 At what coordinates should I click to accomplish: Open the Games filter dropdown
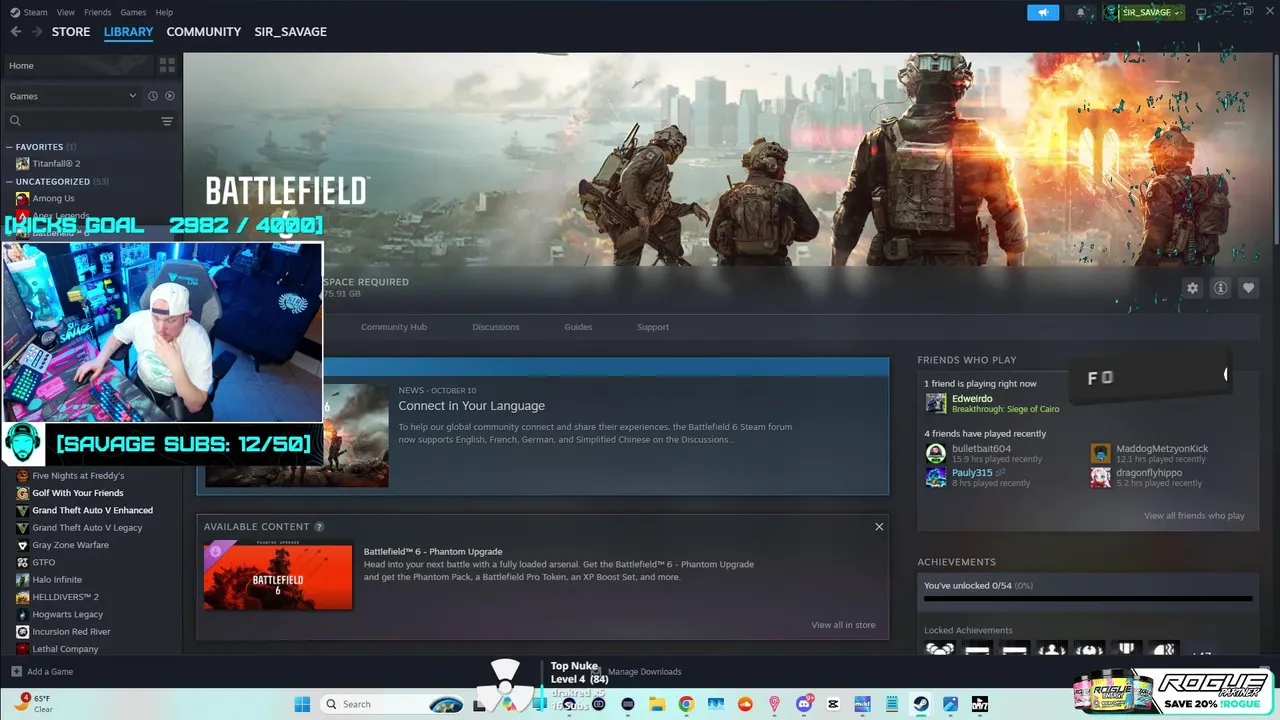click(73, 96)
